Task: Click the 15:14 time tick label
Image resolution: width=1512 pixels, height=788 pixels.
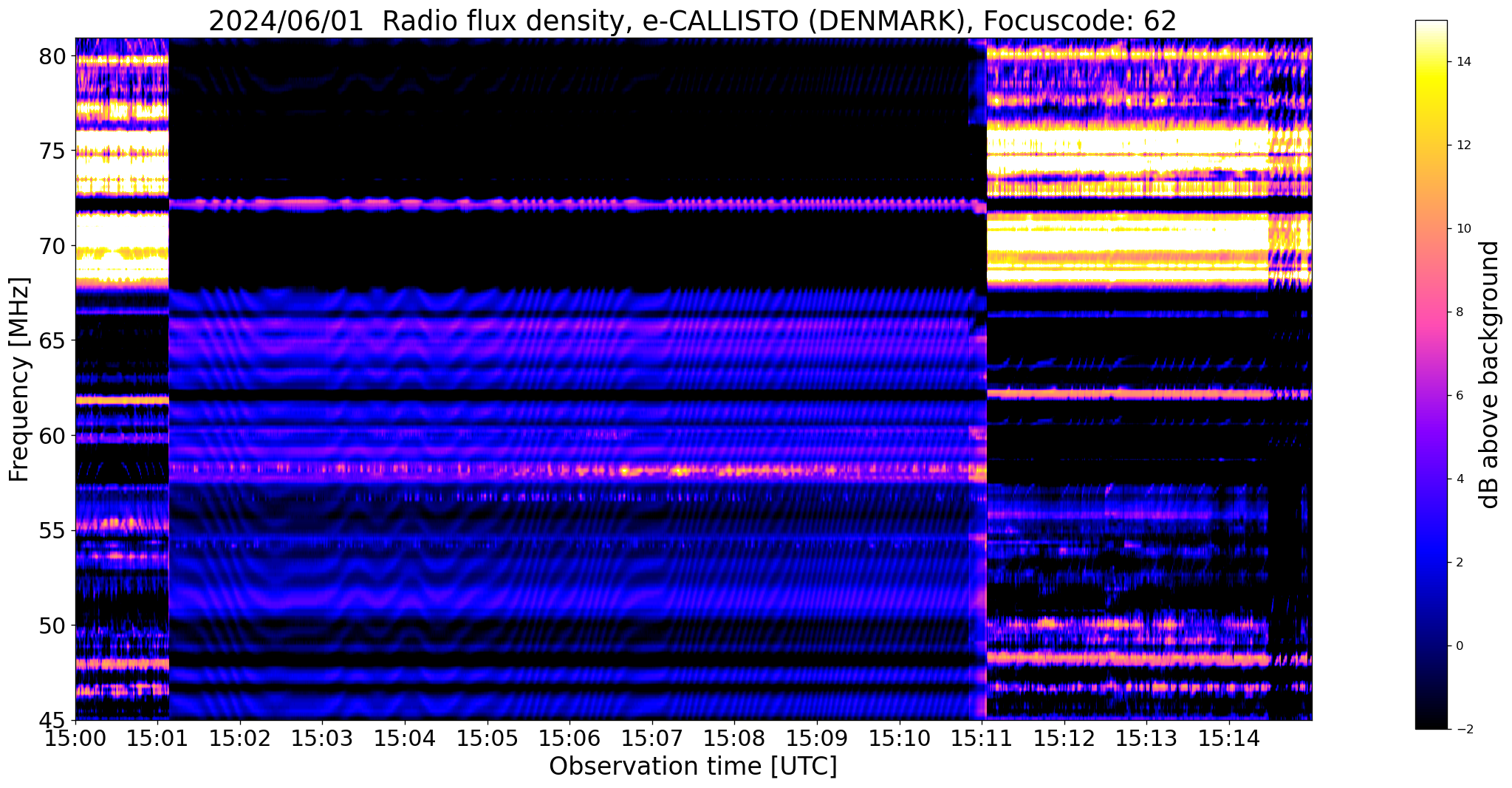Action: pos(1229,739)
